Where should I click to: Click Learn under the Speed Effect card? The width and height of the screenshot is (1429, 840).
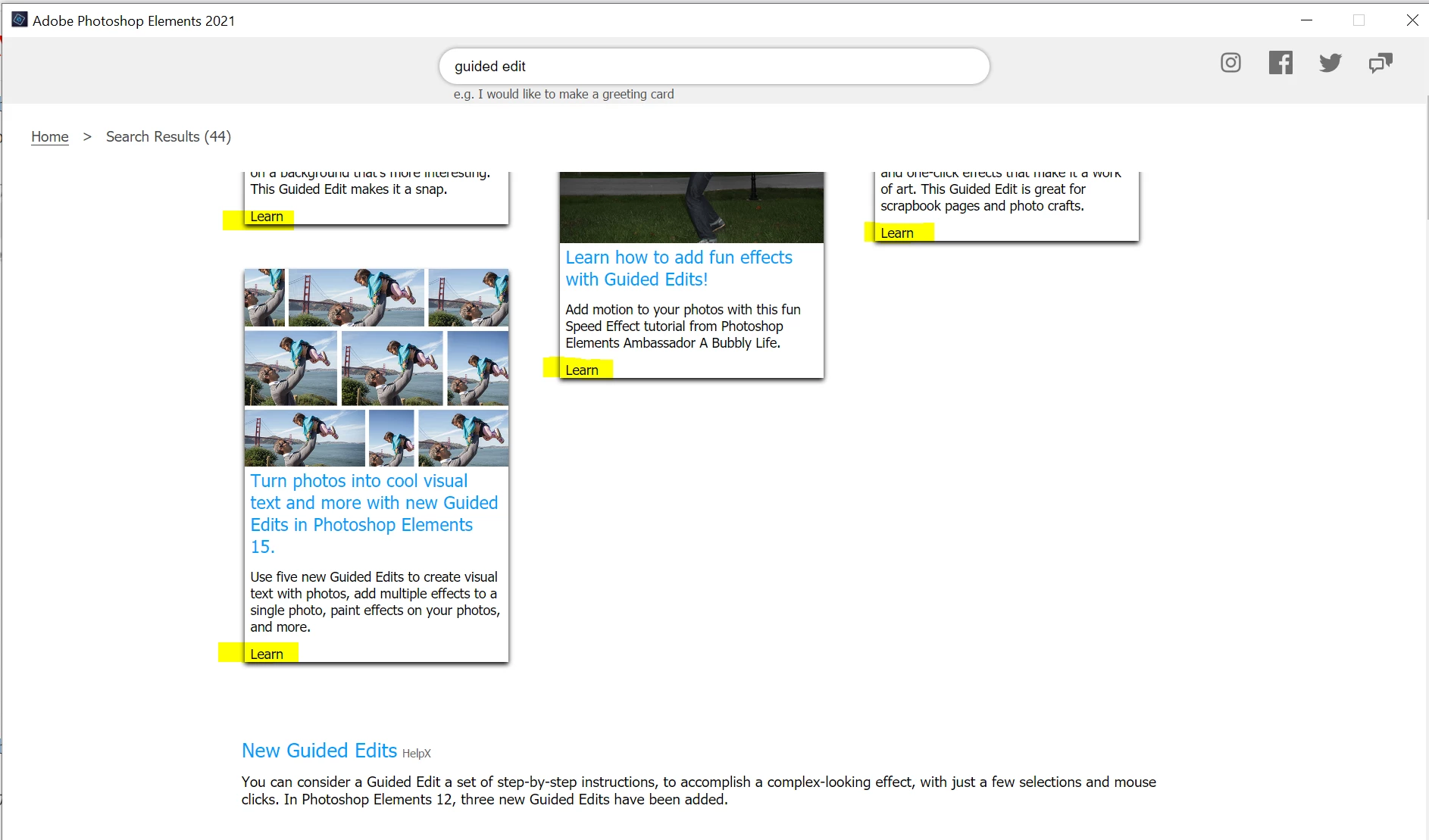(x=582, y=370)
